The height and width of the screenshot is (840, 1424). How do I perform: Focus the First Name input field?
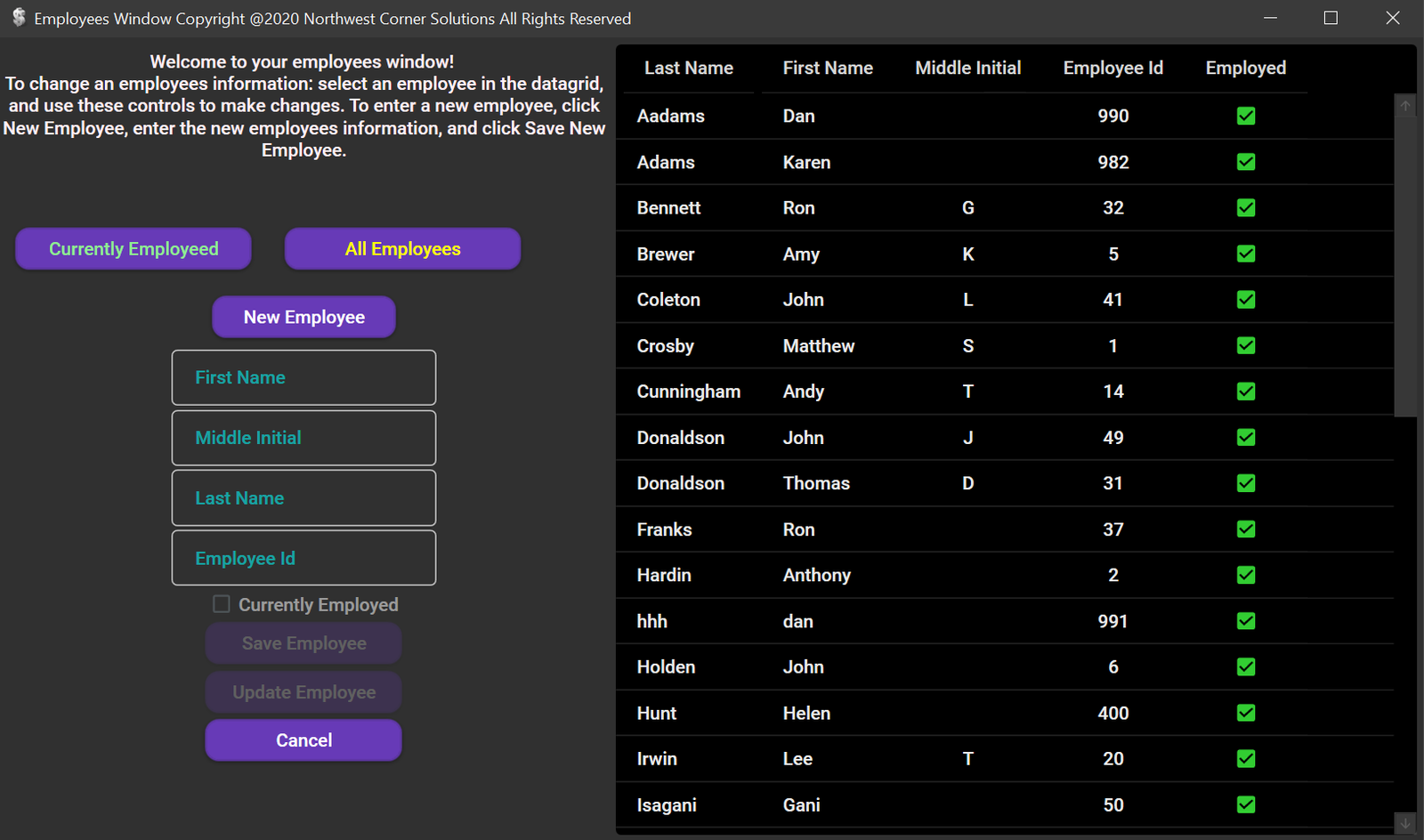click(303, 377)
